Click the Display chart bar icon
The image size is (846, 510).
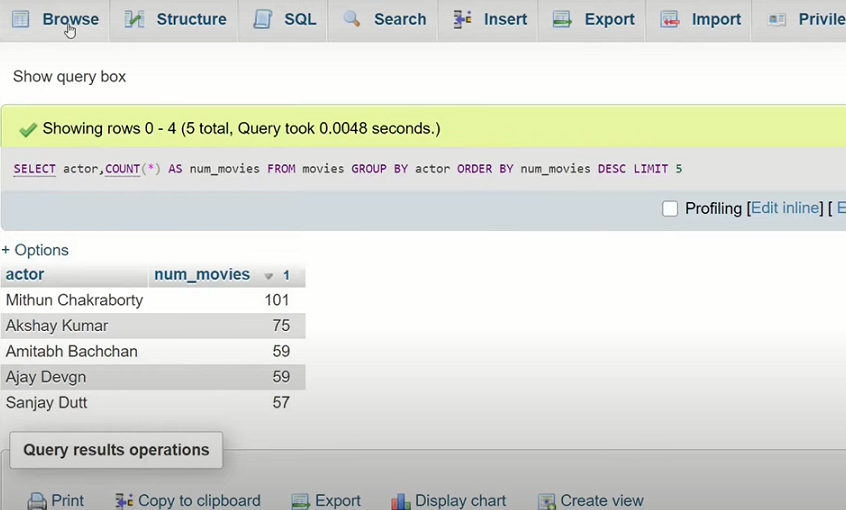(401, 501)
